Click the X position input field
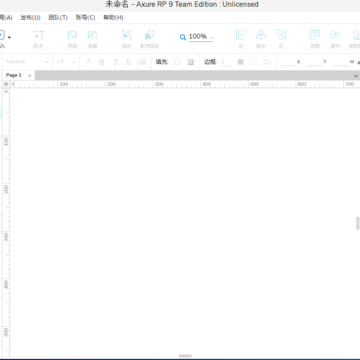 click(288, 62)
